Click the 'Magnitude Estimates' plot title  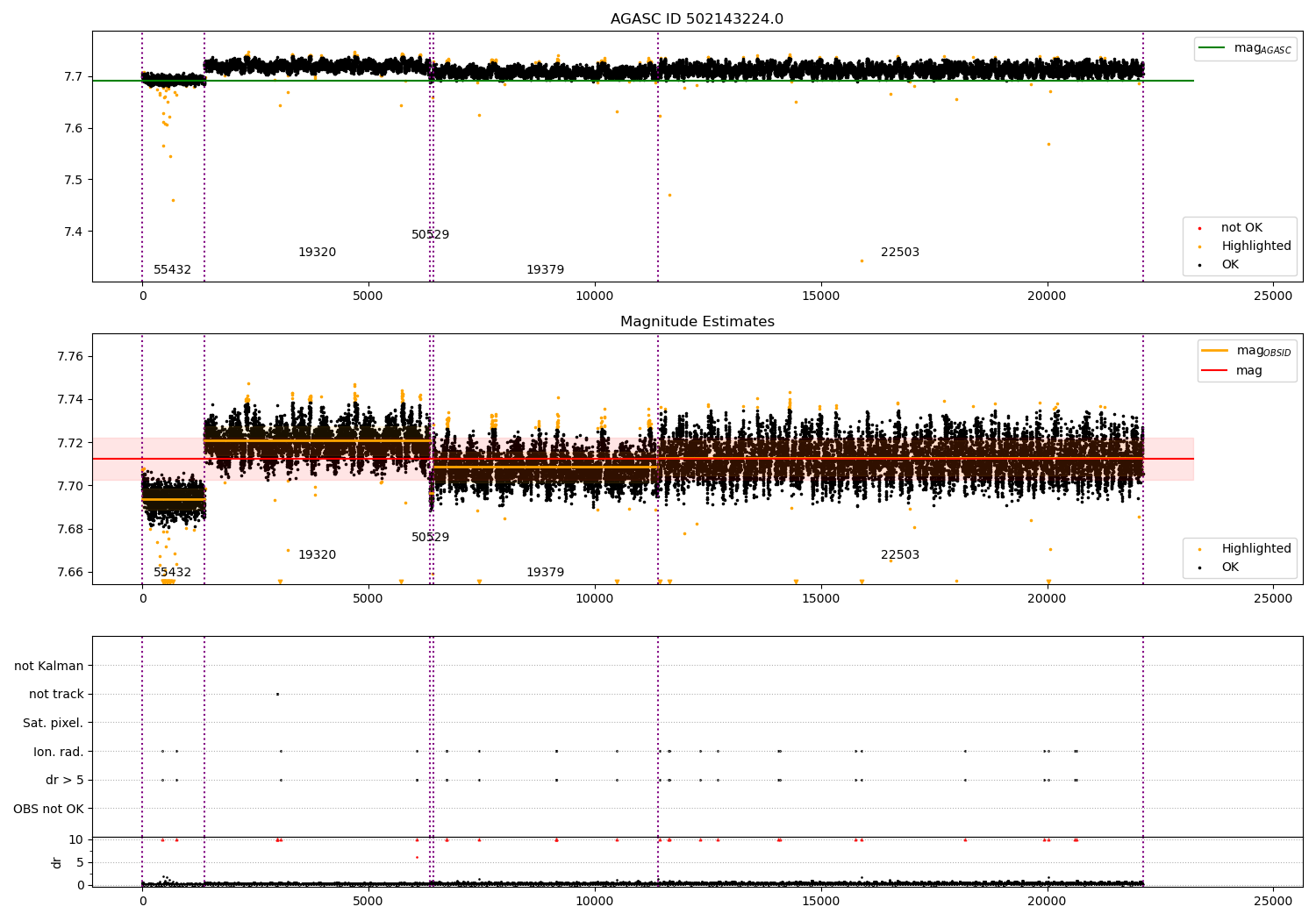click(x=697, y=322)
